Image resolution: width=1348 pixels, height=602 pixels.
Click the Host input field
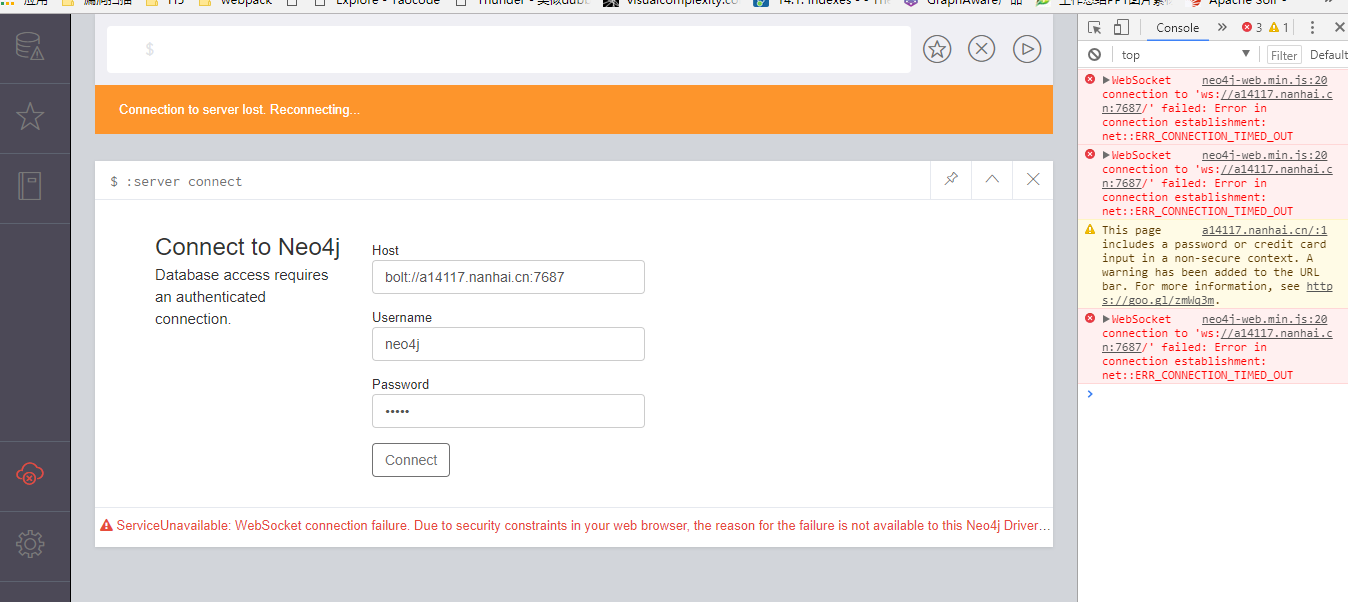click(508, 277)
